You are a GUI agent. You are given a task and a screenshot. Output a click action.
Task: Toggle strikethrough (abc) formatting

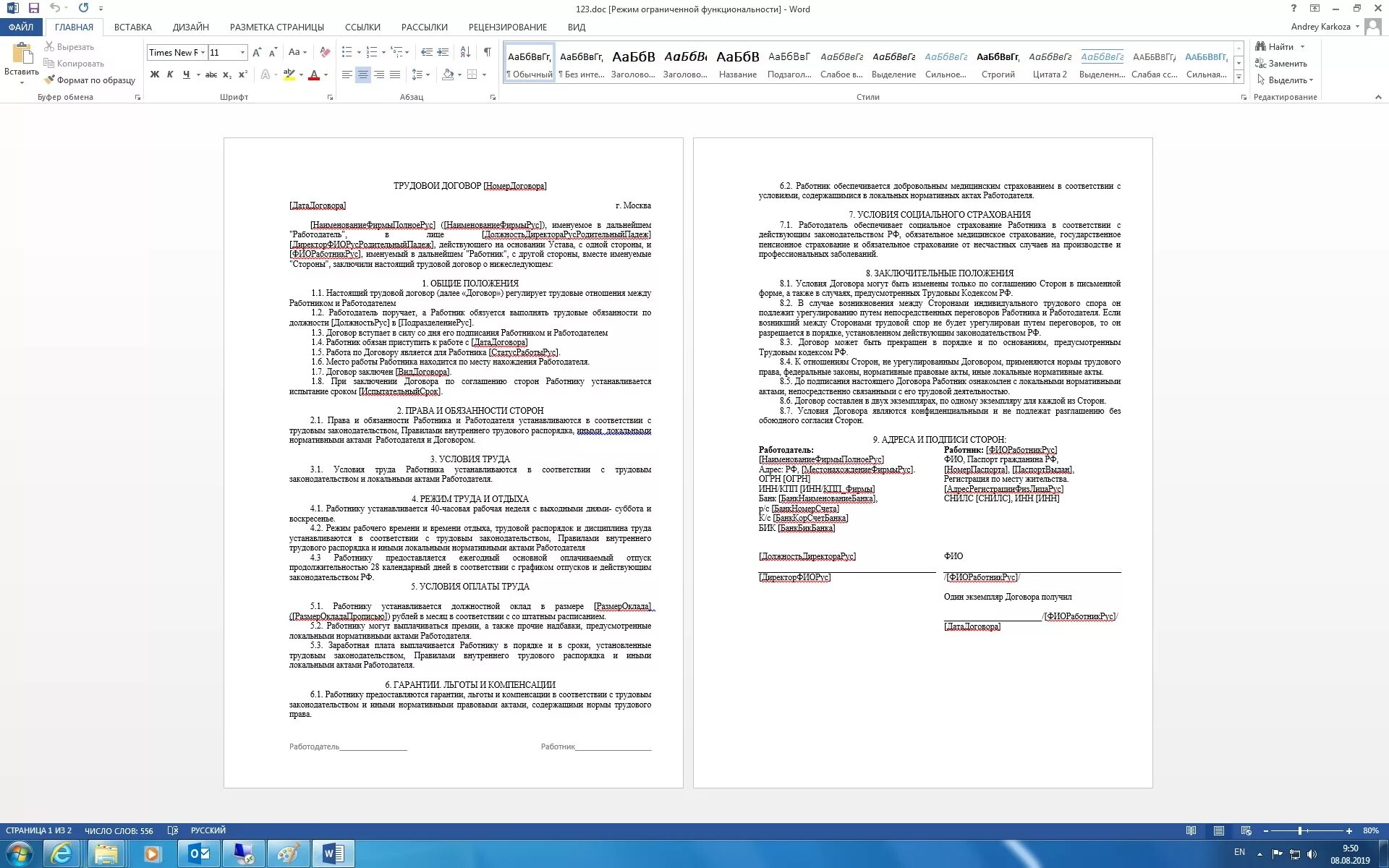pyautogui.click(x=211, y=75)
